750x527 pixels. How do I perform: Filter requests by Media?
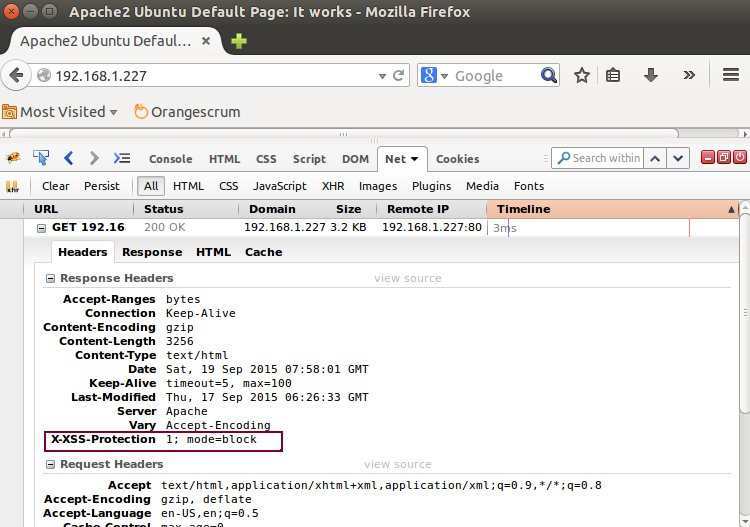coord(482,186)
